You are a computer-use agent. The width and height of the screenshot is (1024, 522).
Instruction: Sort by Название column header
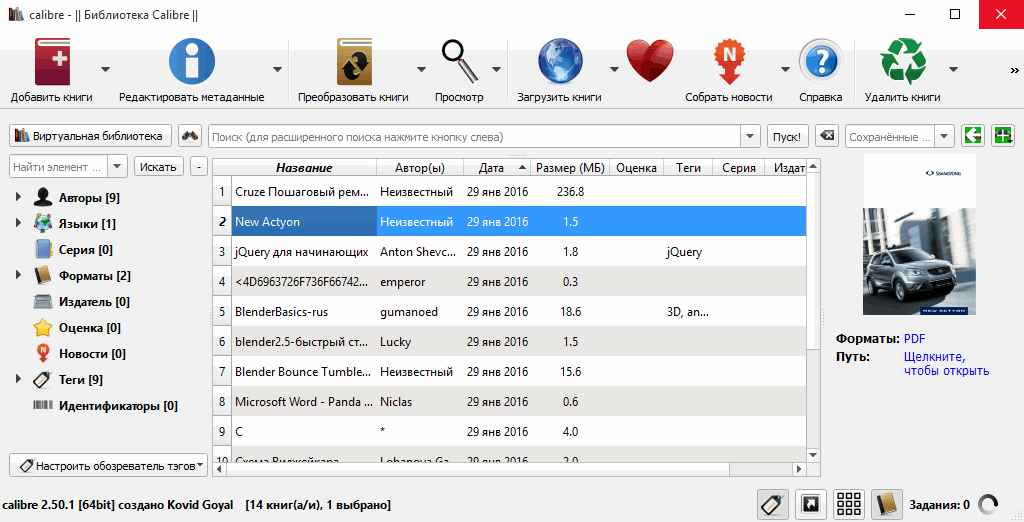click(x=304, y=168)
